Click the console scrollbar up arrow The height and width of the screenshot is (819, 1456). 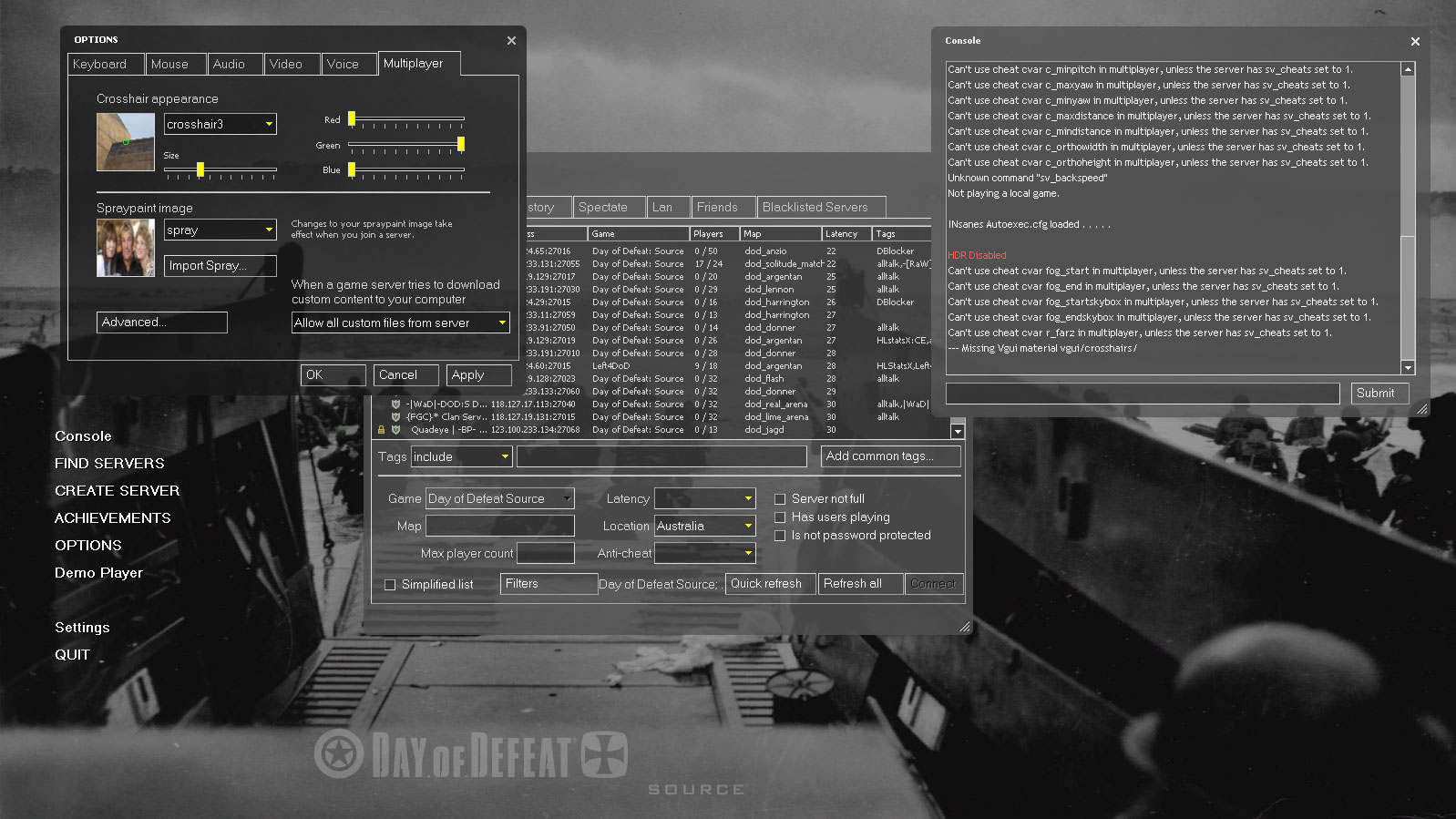tap(1408, 69)
